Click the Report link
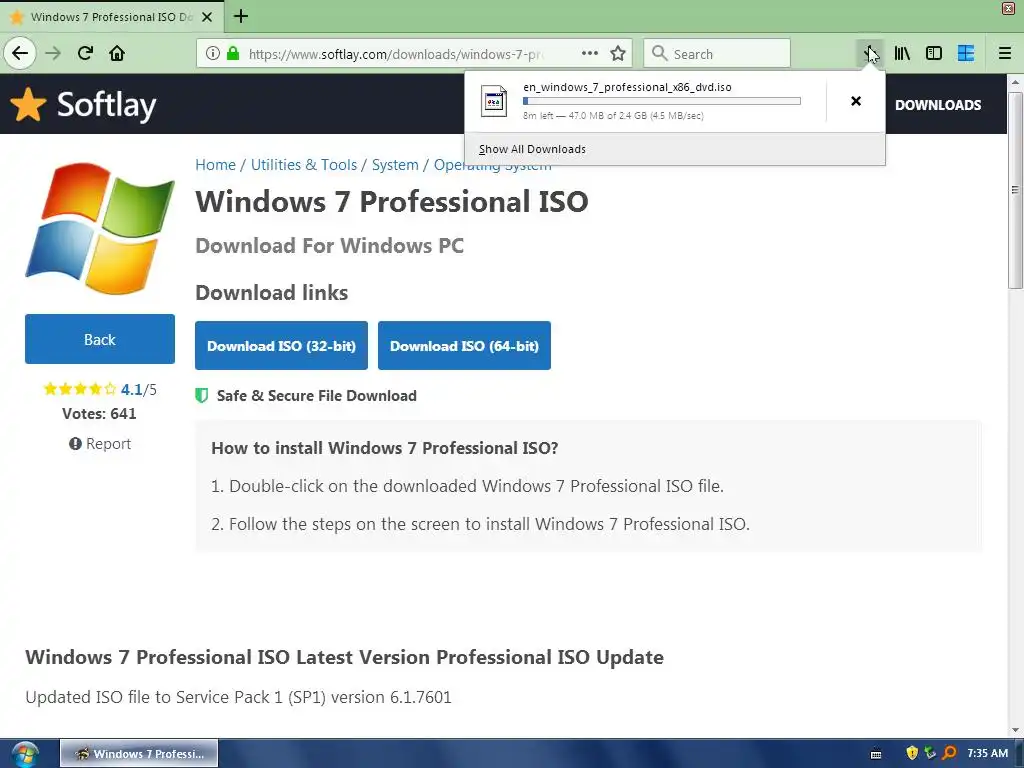1024x768 pixels. pyautogui.click(x=100, y=443)
